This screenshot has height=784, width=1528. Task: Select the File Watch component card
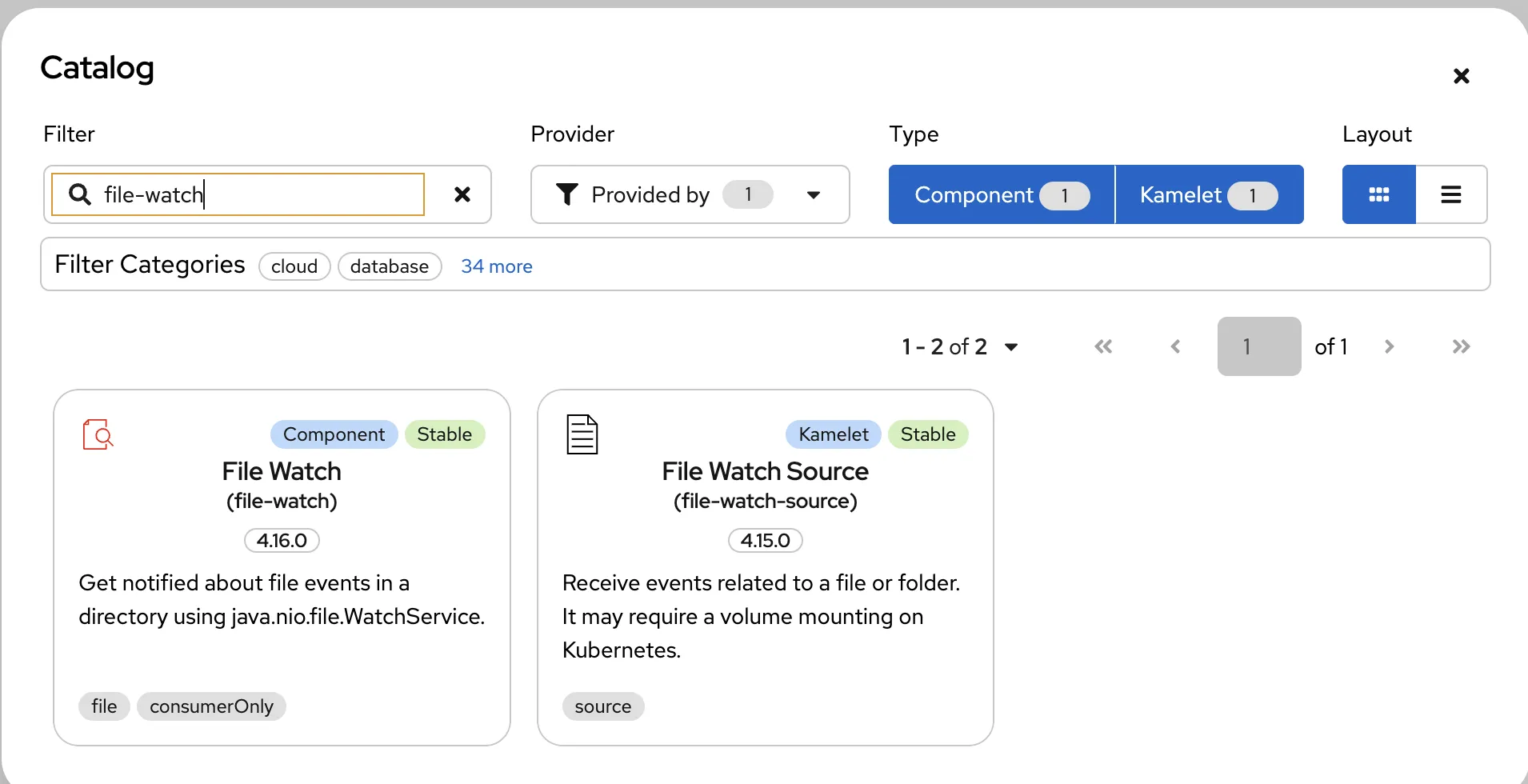(x=282, y=566)
